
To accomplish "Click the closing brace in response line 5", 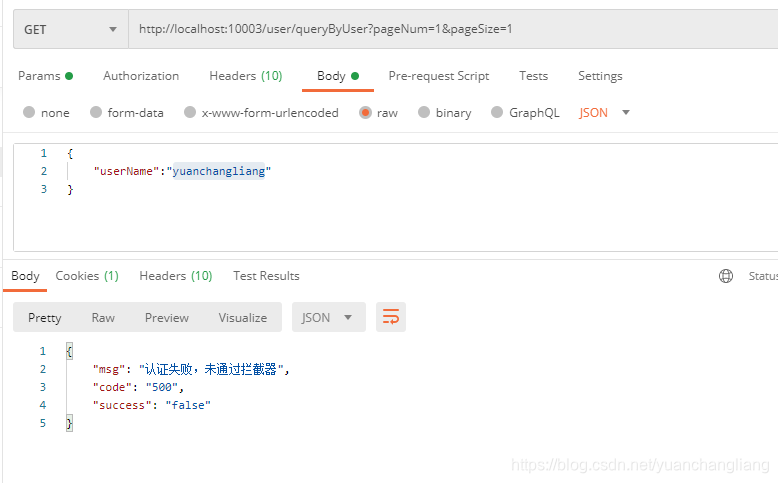I will click(x=69, y=423).
